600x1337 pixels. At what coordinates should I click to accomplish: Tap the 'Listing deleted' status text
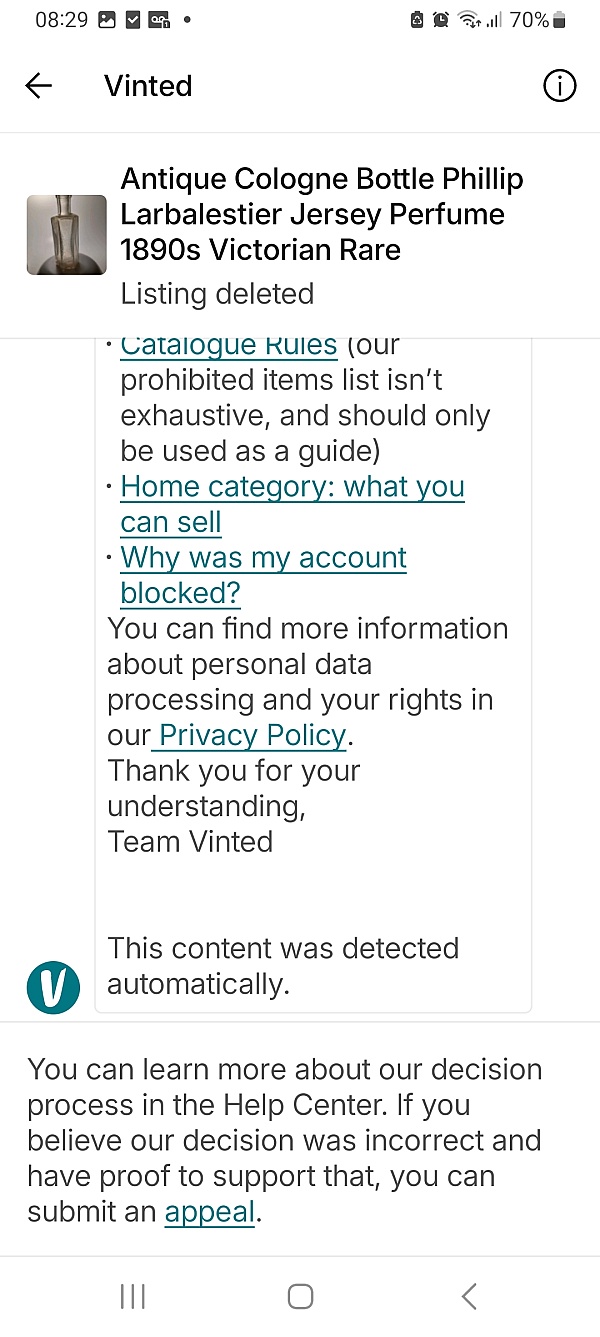click(217, 294)
